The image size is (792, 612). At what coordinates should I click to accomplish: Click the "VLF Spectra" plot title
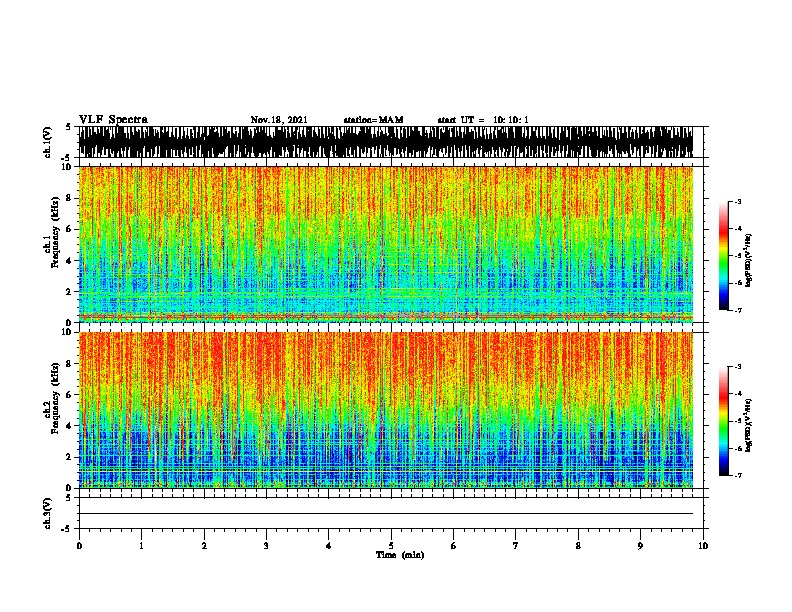pos(113,120)
